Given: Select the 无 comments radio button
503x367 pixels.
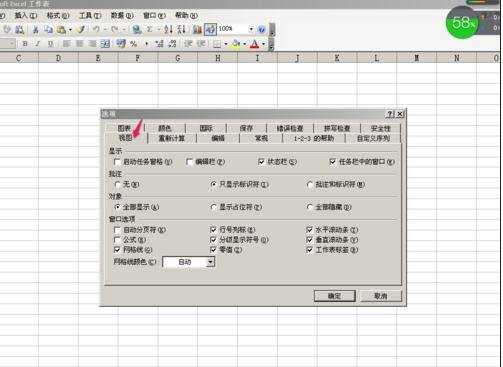Looking at the screenshot, I should [x=117, y=184].
